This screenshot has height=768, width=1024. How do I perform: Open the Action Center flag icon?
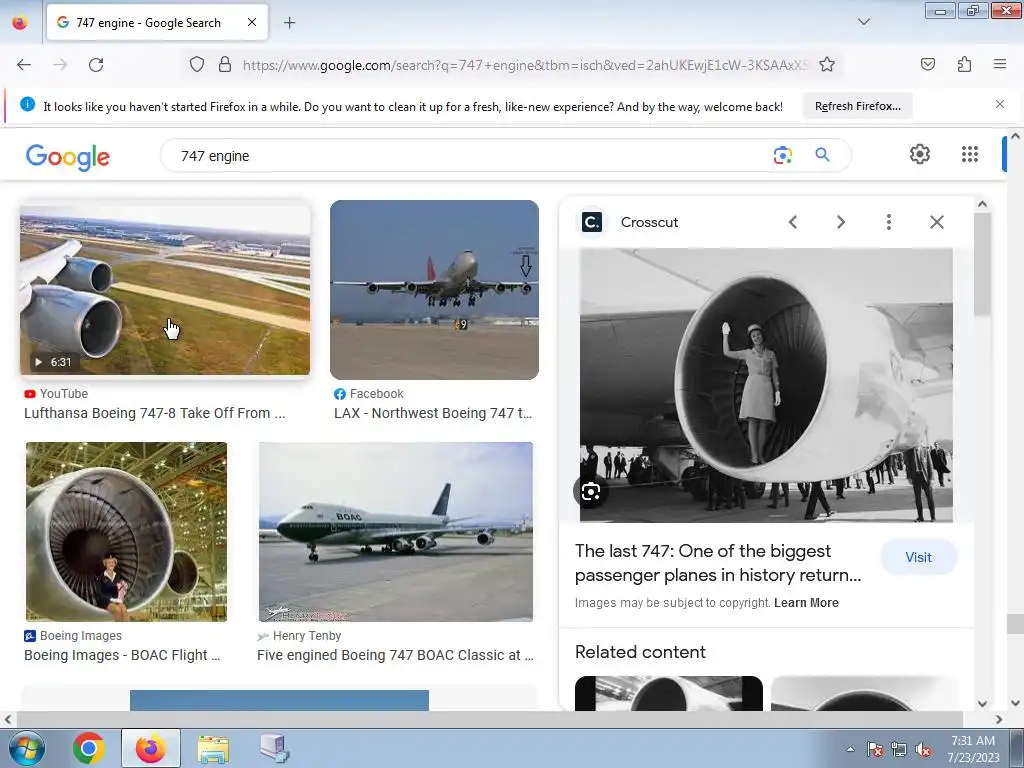coord(874,749)
